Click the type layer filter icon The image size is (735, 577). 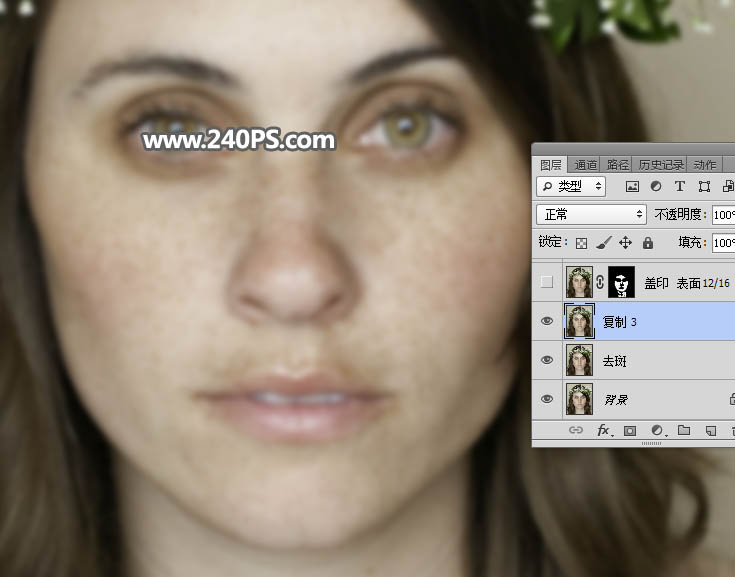pos(680,186)
